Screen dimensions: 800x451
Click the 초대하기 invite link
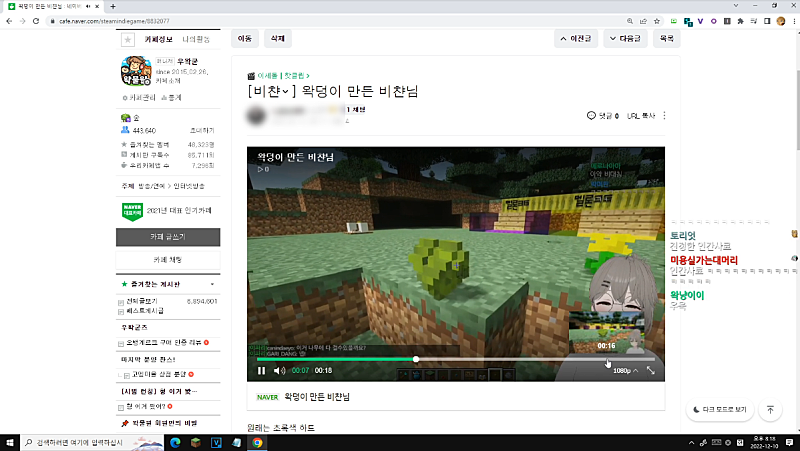tap(202, 131)
